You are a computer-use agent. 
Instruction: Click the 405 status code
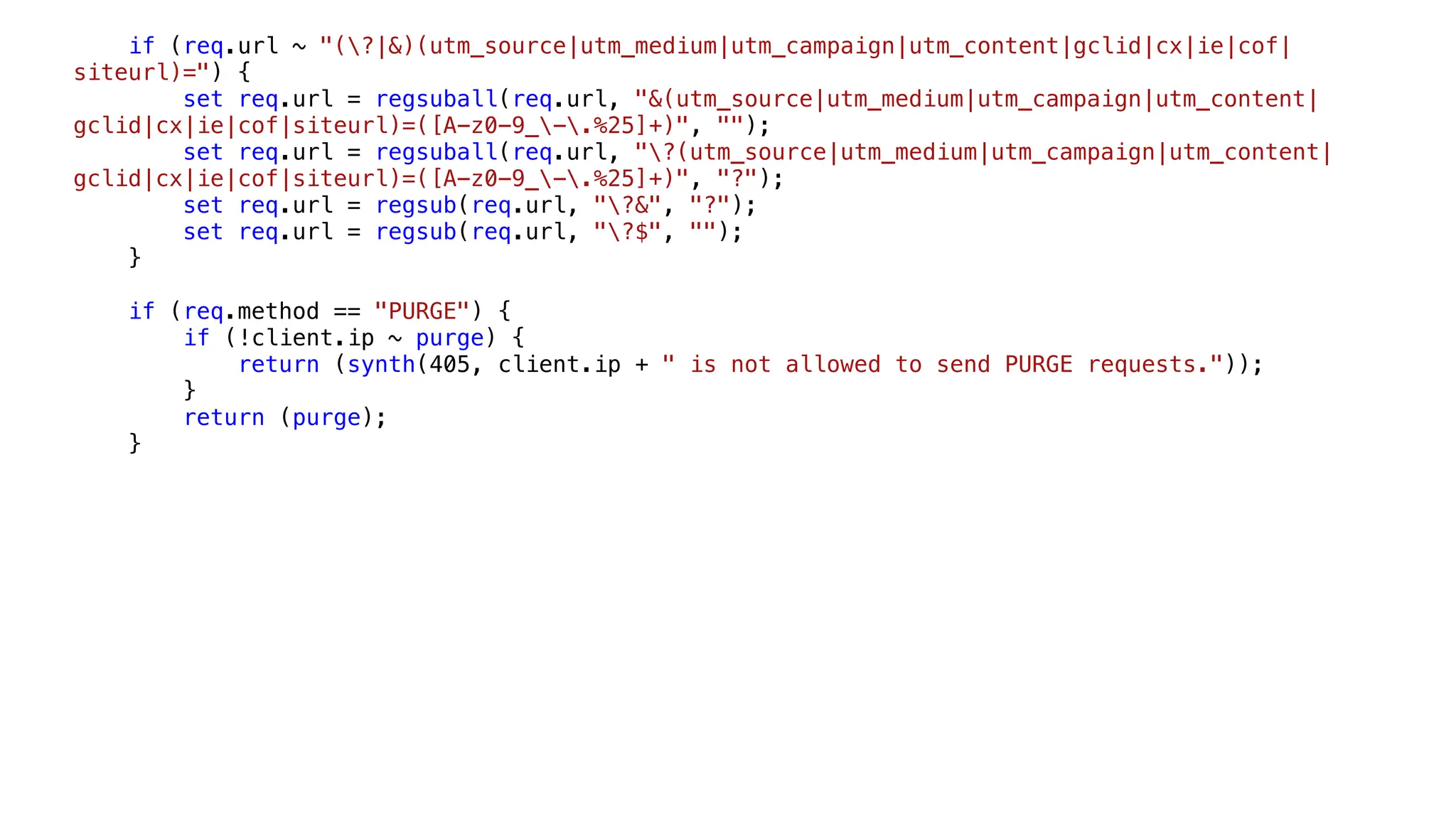[x=449, y=365]
